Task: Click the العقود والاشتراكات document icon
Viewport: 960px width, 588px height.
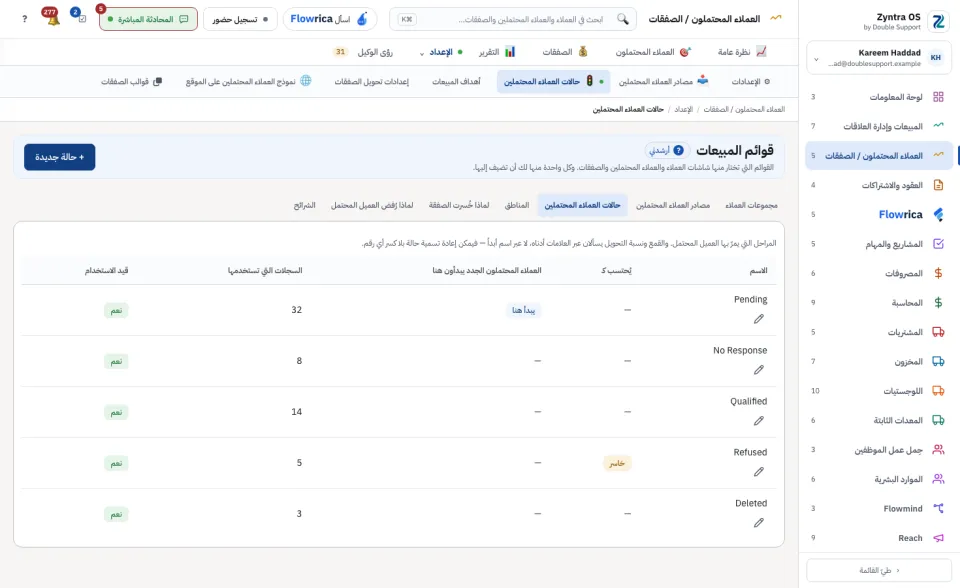Action: click(x=938, y=185)
